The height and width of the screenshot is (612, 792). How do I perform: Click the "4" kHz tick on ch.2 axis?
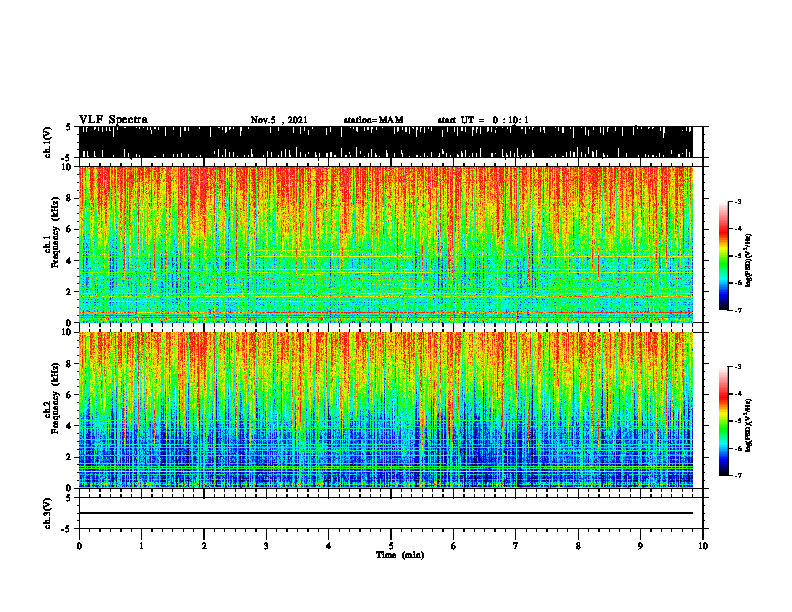pos(70,426)
